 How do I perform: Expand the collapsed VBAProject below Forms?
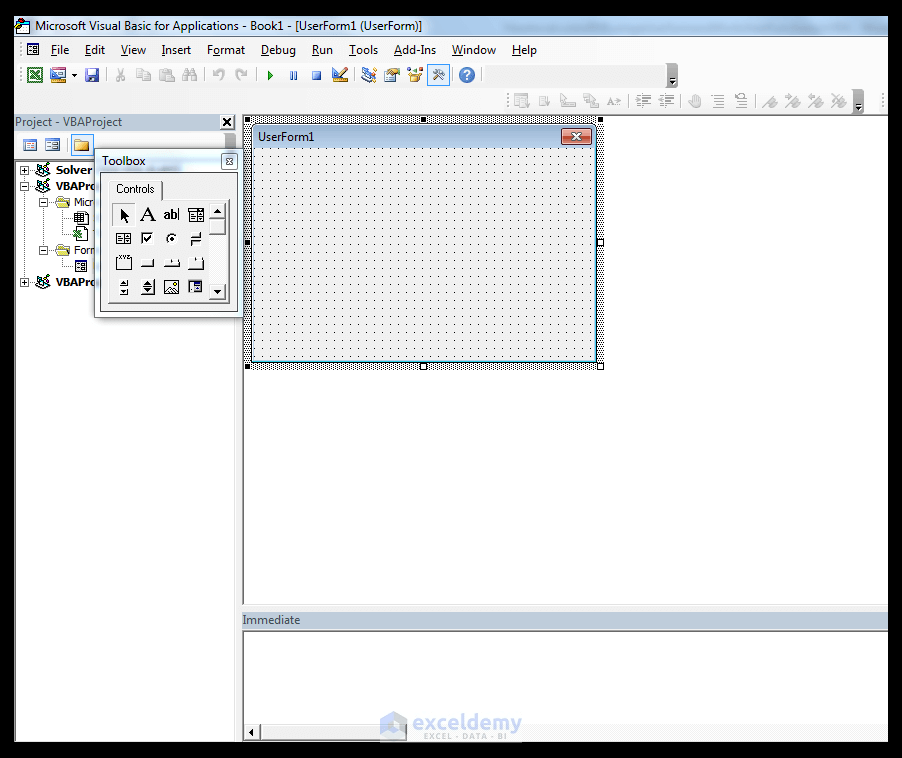25,282
